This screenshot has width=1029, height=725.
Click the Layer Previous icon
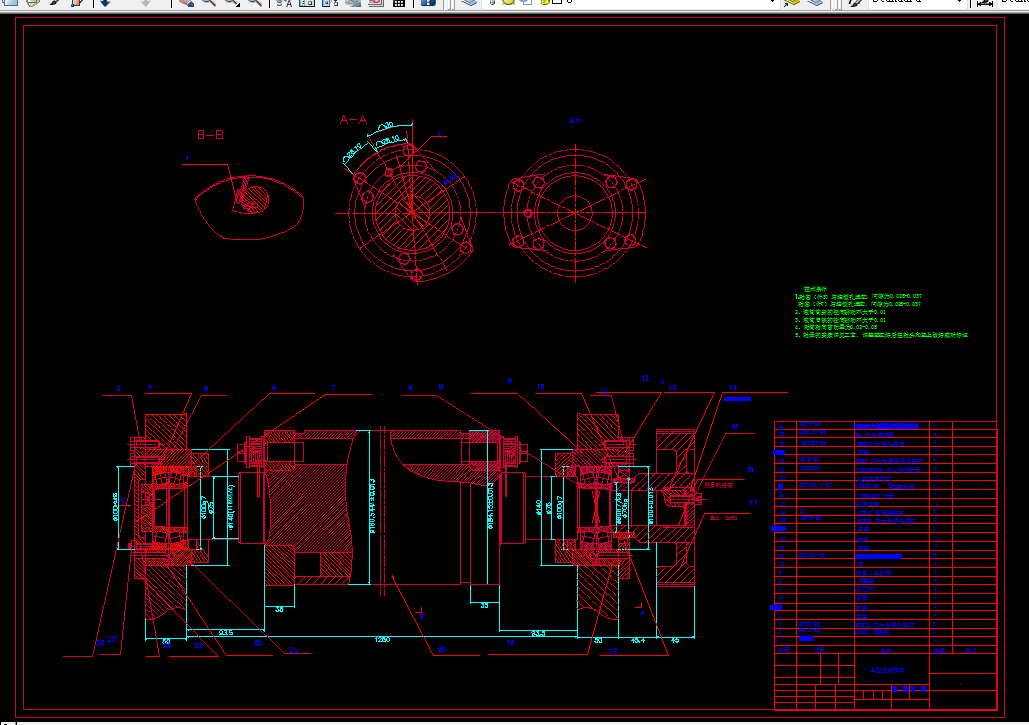[815, 3]
